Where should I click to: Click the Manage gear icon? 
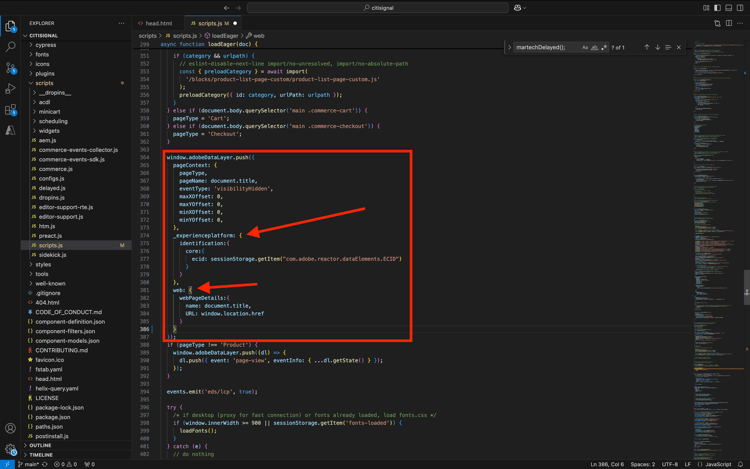tap(11, 449)
